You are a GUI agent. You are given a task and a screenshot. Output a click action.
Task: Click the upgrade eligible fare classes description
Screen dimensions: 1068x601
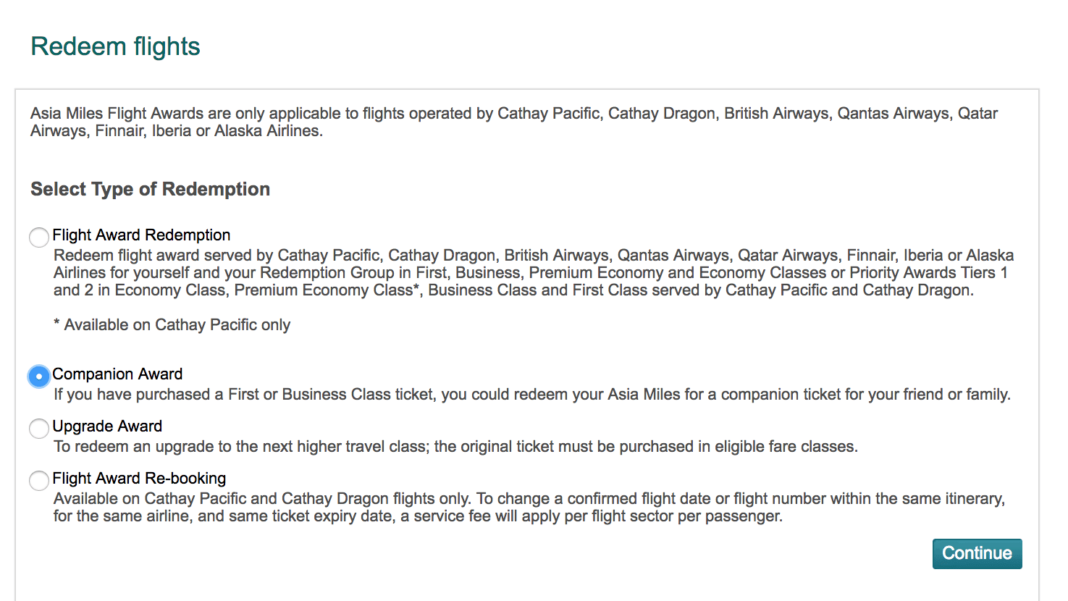pos(455,446)
